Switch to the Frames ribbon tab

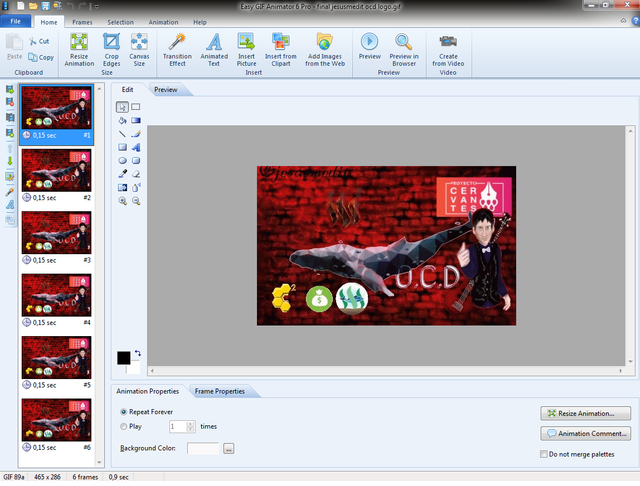[82, 22]
